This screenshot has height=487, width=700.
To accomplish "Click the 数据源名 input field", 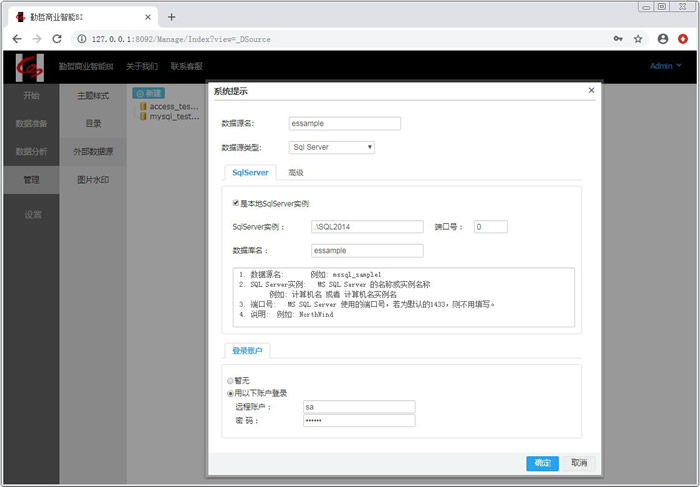I will click(343, 124).
